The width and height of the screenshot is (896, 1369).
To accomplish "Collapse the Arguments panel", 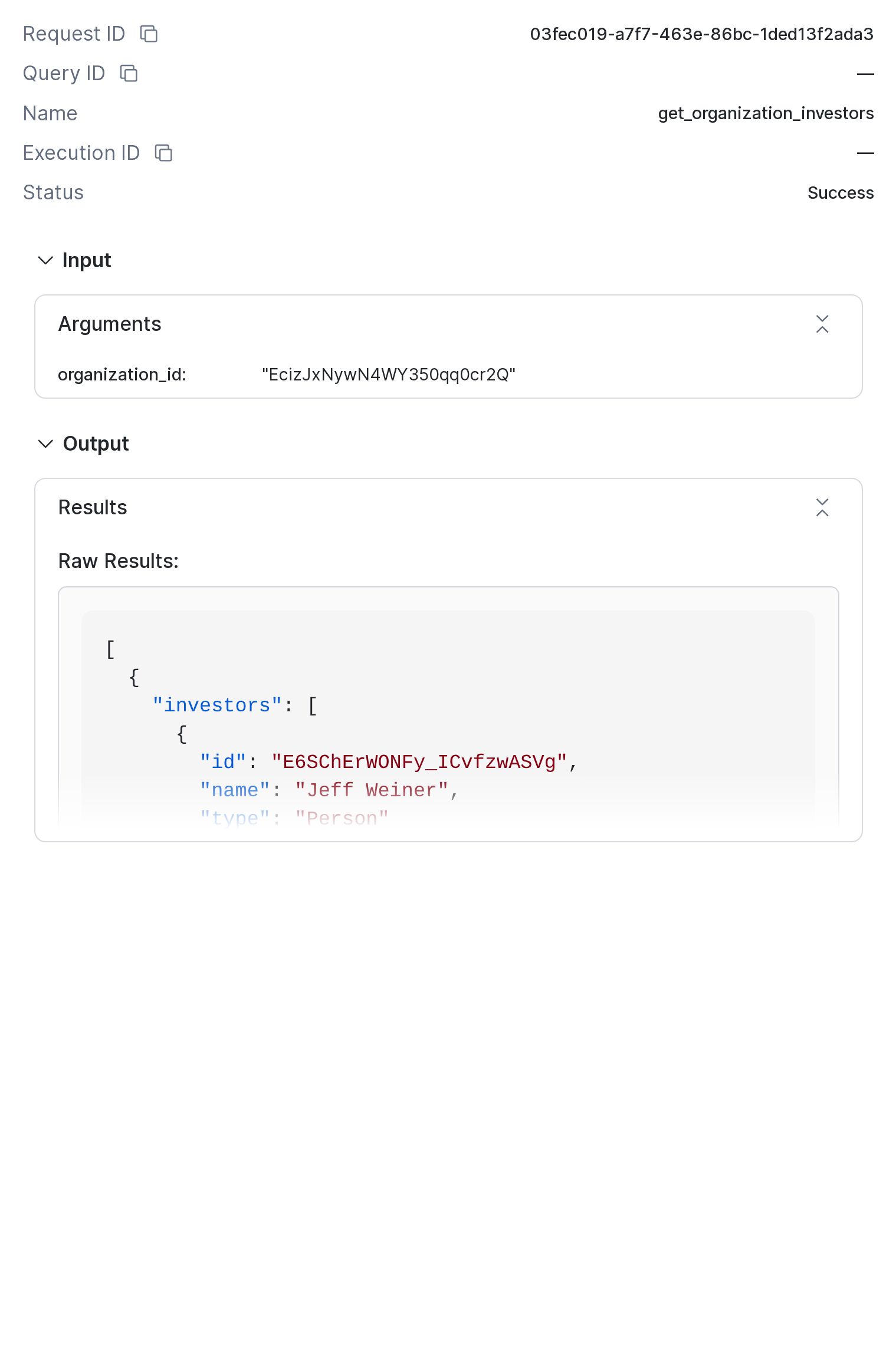I will coord(822,324).
